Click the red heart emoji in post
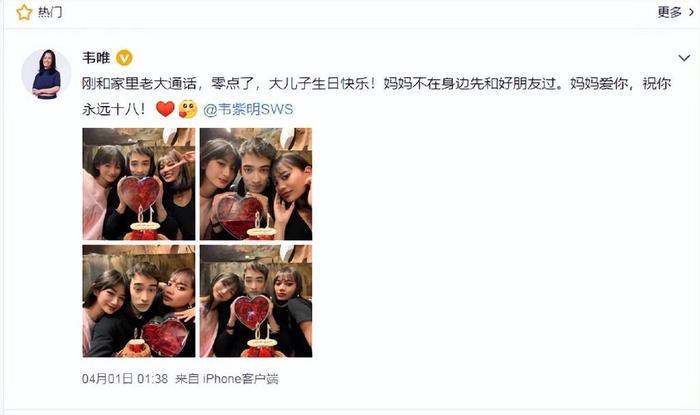Viewport: 700px width, 415px height. (x=165, y=109)
